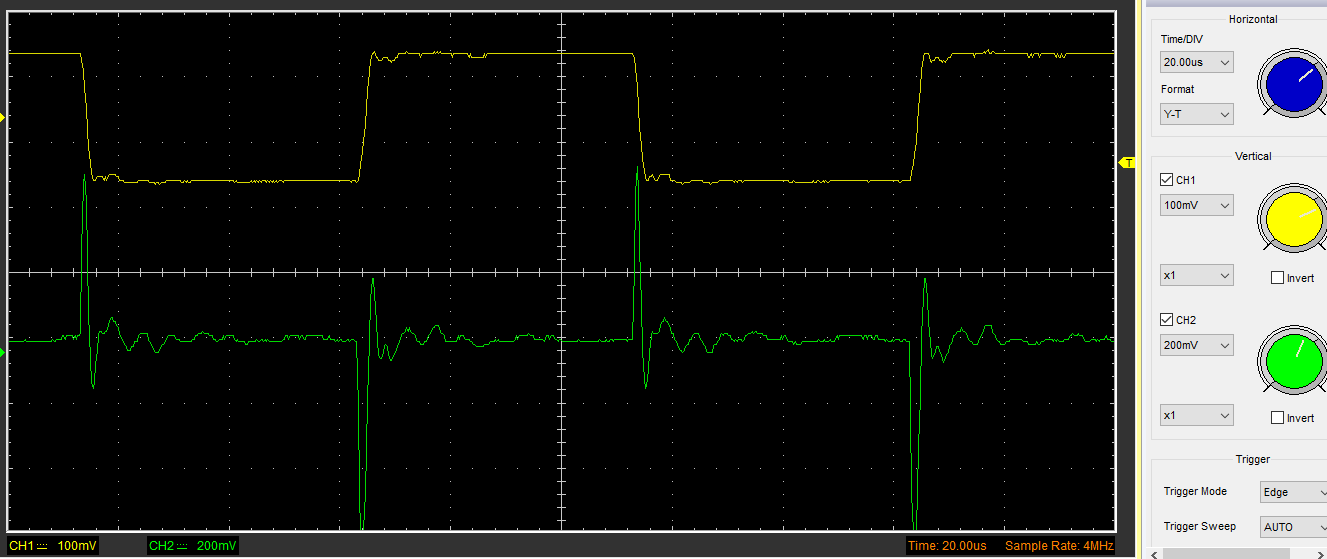Viewport: 1327px width, 559px height.
Task: Click the yellow trigger level T marker
Action: [x=1127, y=162]
